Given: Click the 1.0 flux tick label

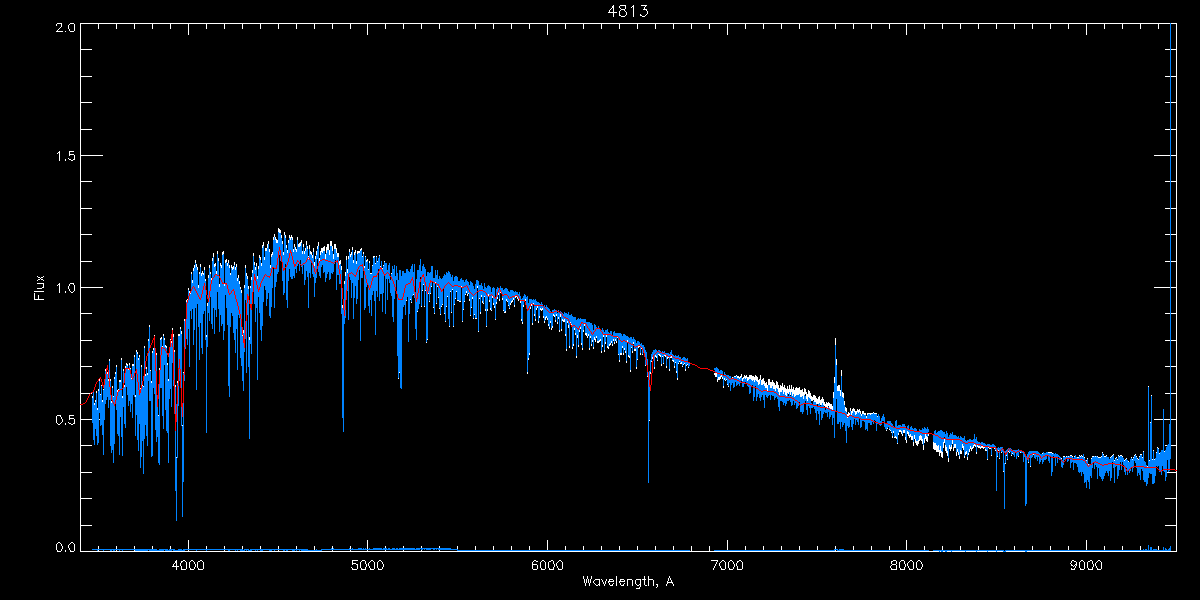Looking at the screenshot, I should pos(64,288).
